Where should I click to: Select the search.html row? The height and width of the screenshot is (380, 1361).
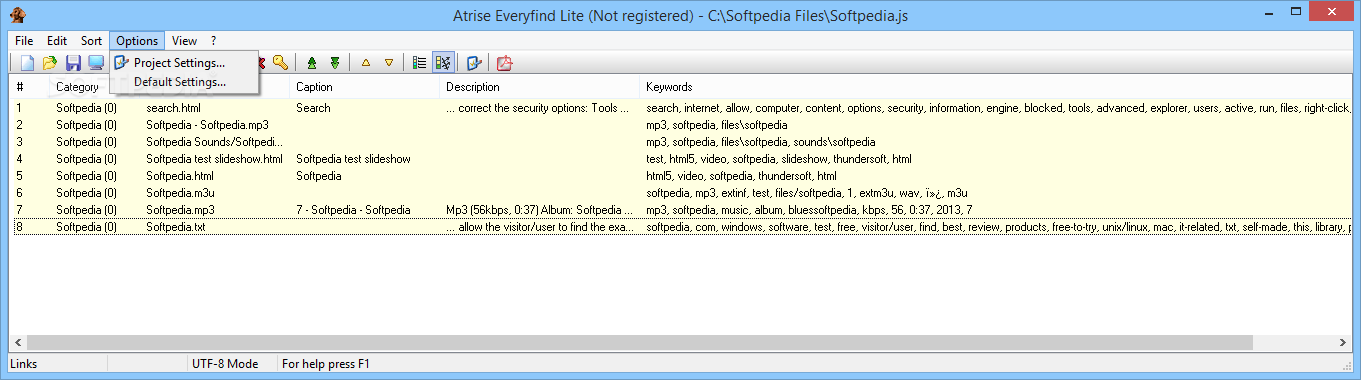coord(680,108)
